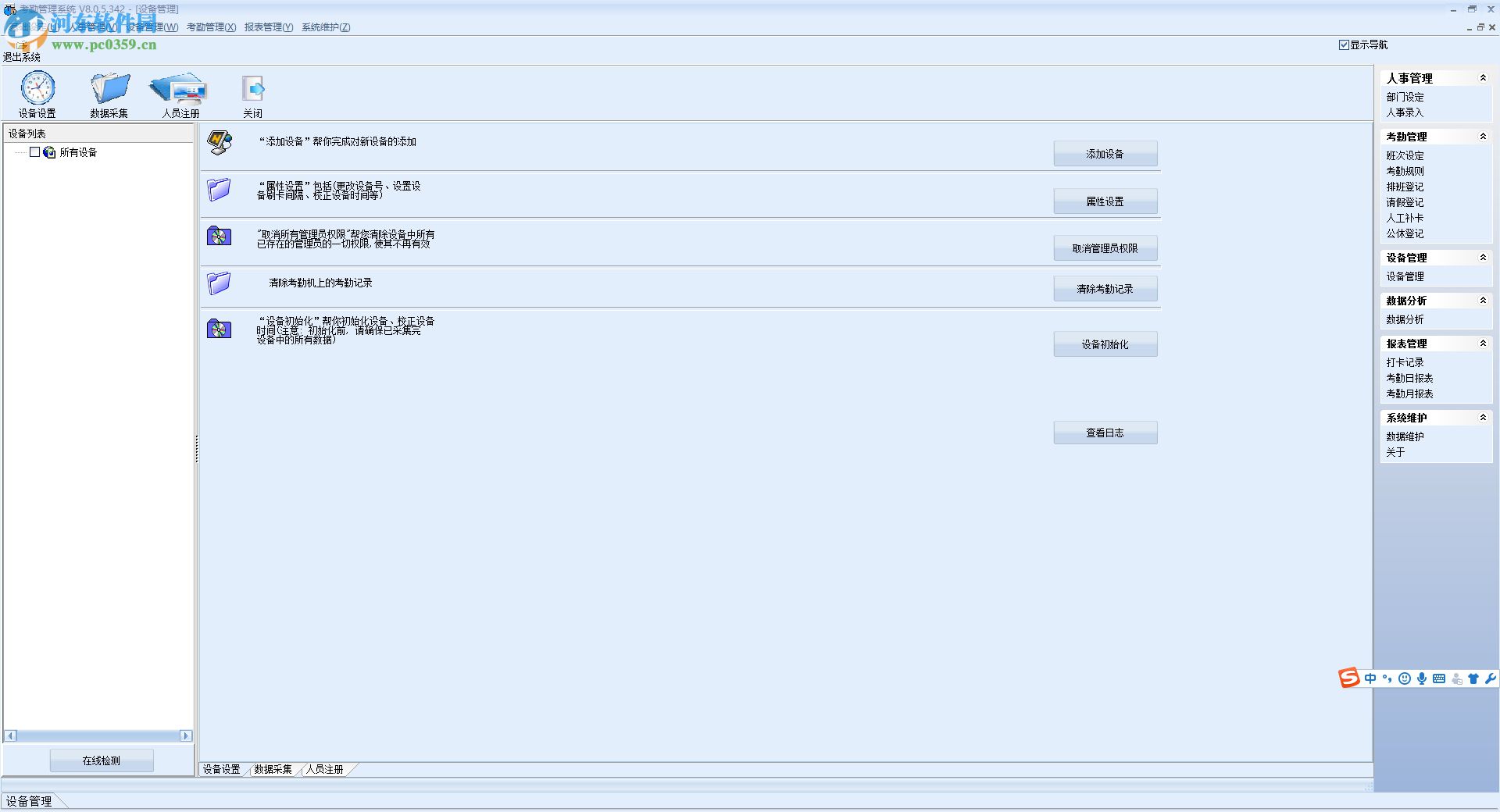Click the microphone voice input icon

pyautogui.click(x=1422, y=678)
